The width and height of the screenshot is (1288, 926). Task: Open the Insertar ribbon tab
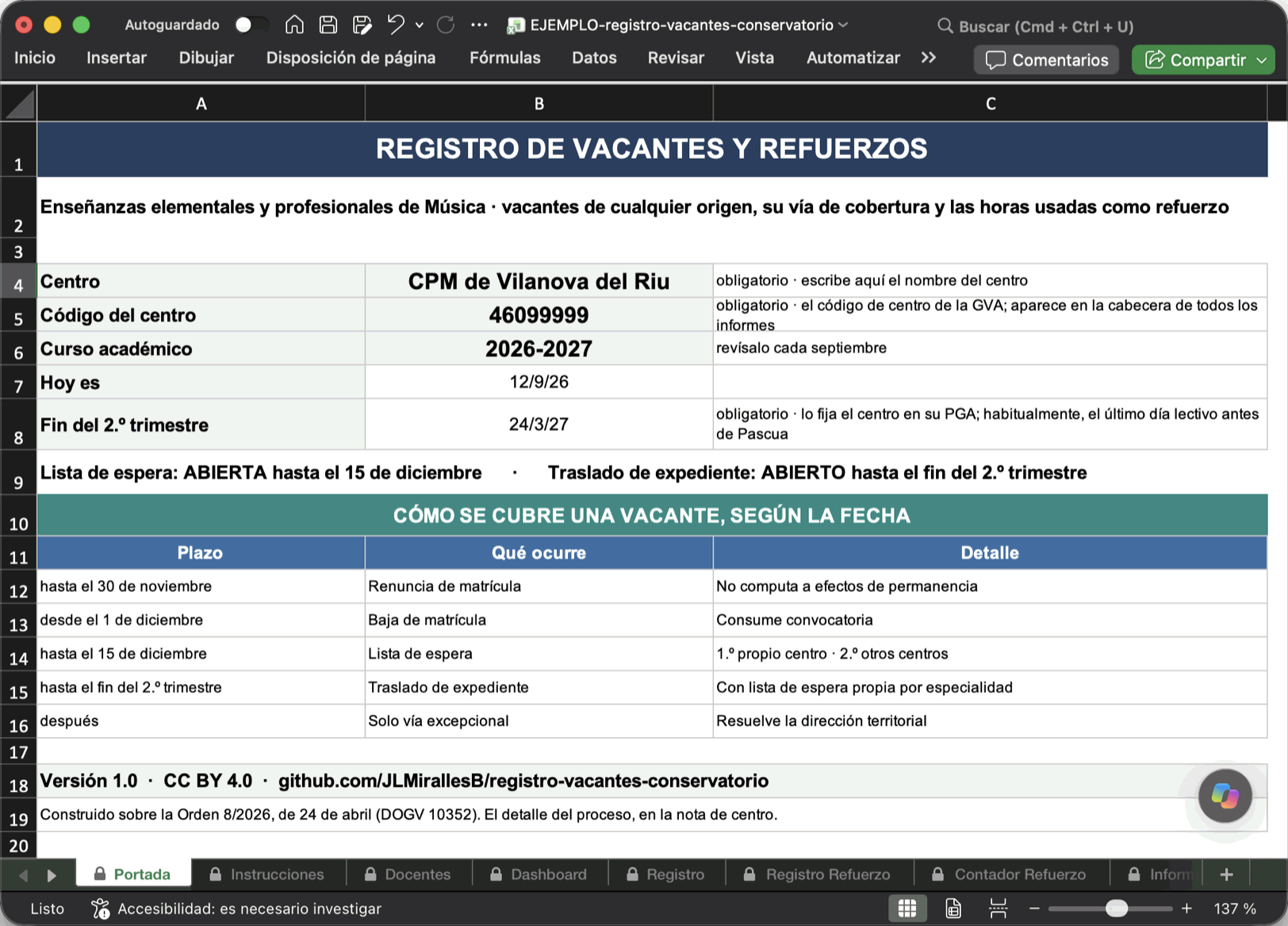pos(117,58)
